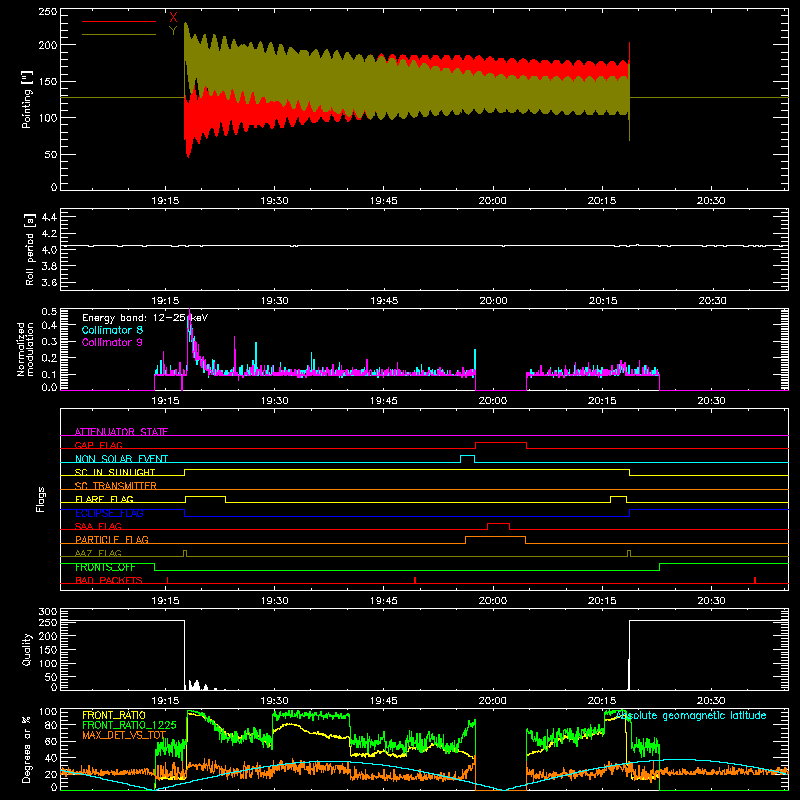The width and height of the screenshot is (800, 800).
Task: Click the 20:15 tick label under the modulation plot
Action: tap(602, 401)
